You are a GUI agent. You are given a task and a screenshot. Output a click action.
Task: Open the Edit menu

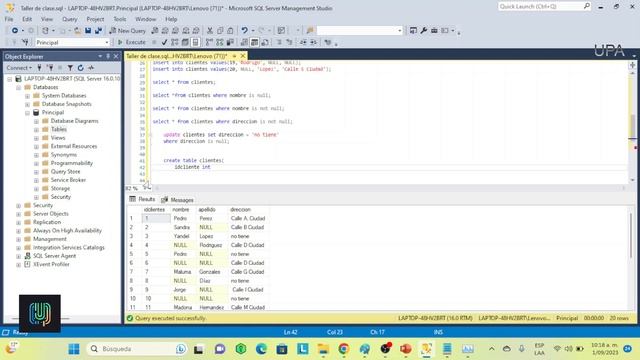[x=27, y=19]
